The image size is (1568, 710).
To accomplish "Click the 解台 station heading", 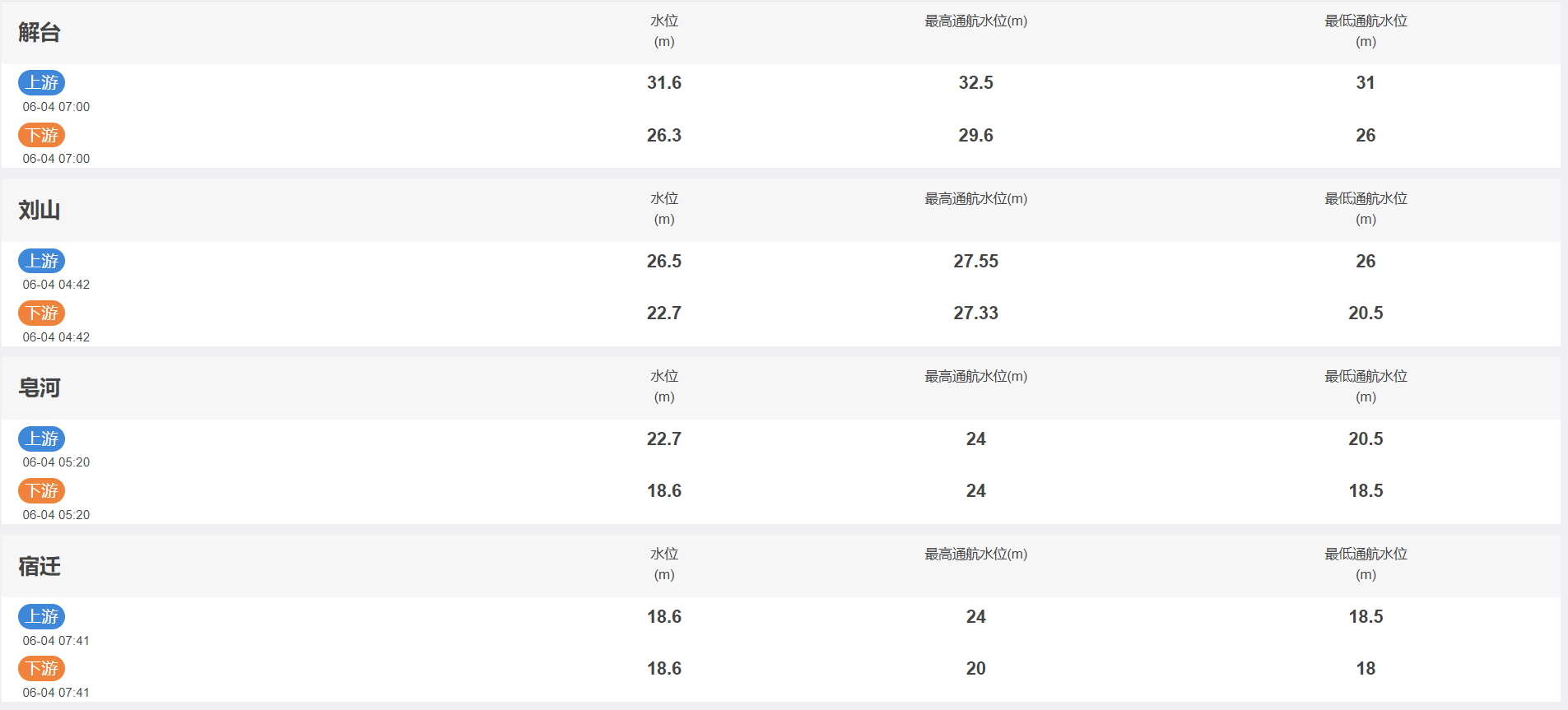I will click(x=40, y=32).
